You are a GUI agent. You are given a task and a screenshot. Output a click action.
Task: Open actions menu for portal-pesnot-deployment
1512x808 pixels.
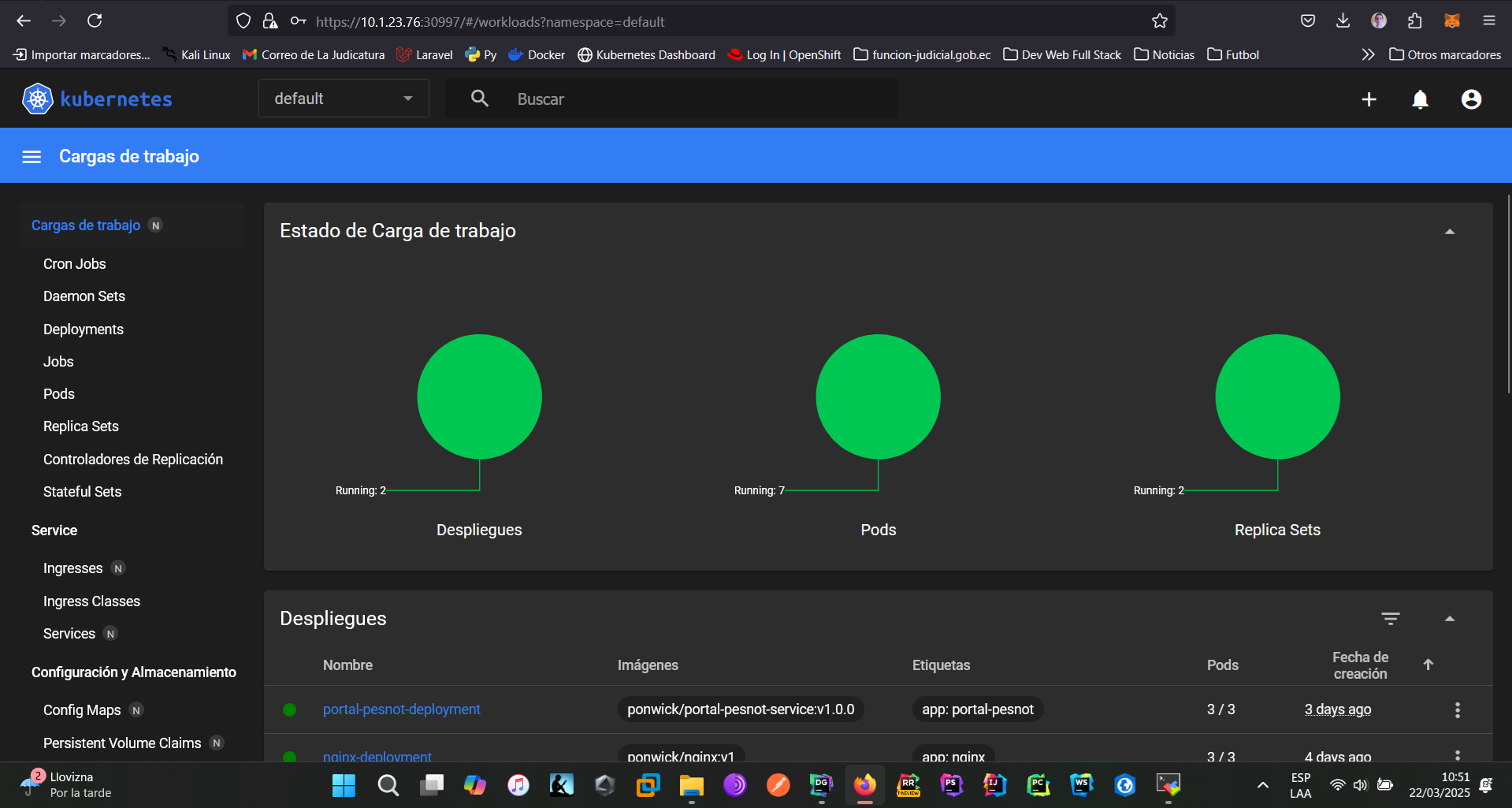pyautogui.click(x=1457, y=709)
